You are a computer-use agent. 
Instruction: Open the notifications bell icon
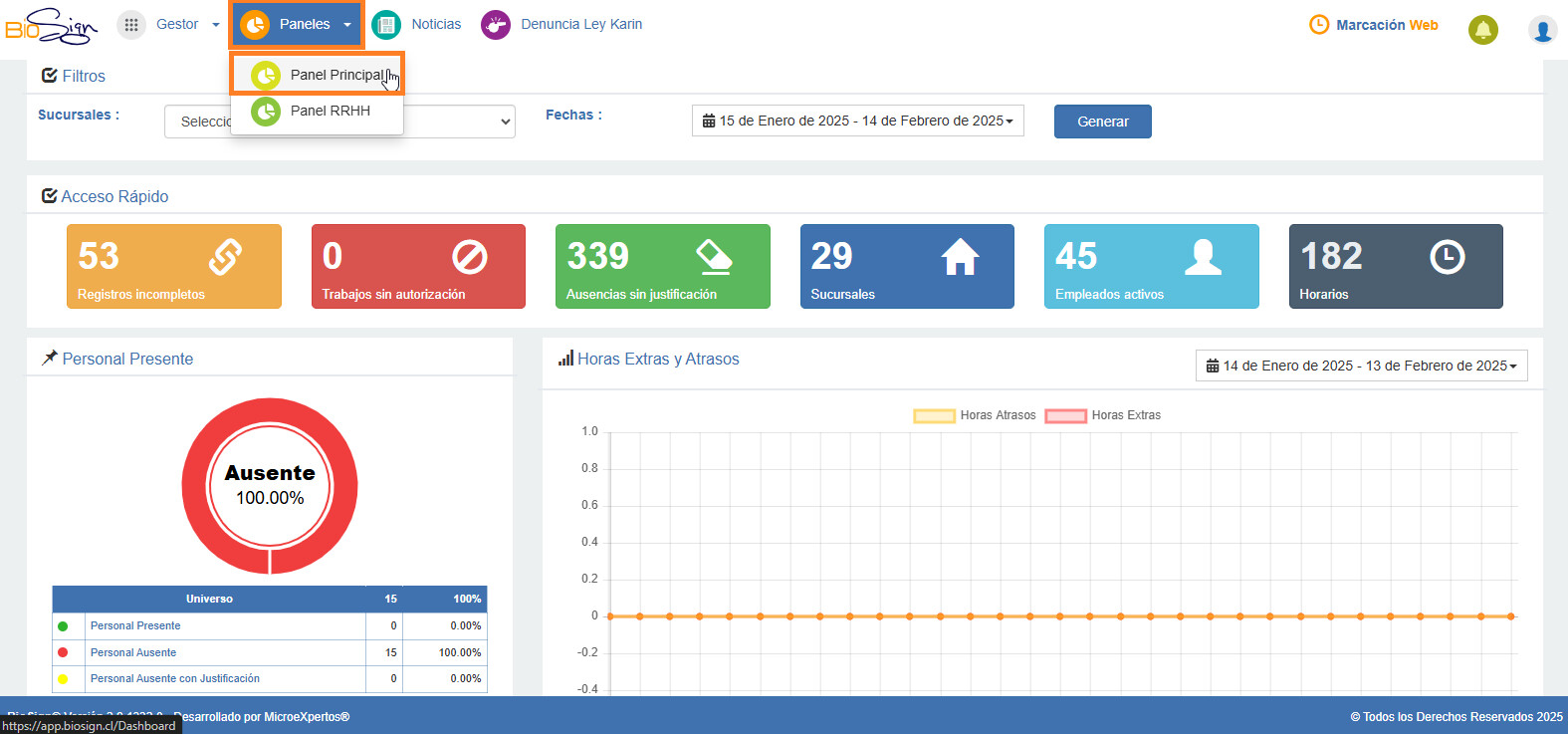[1483, 30]
